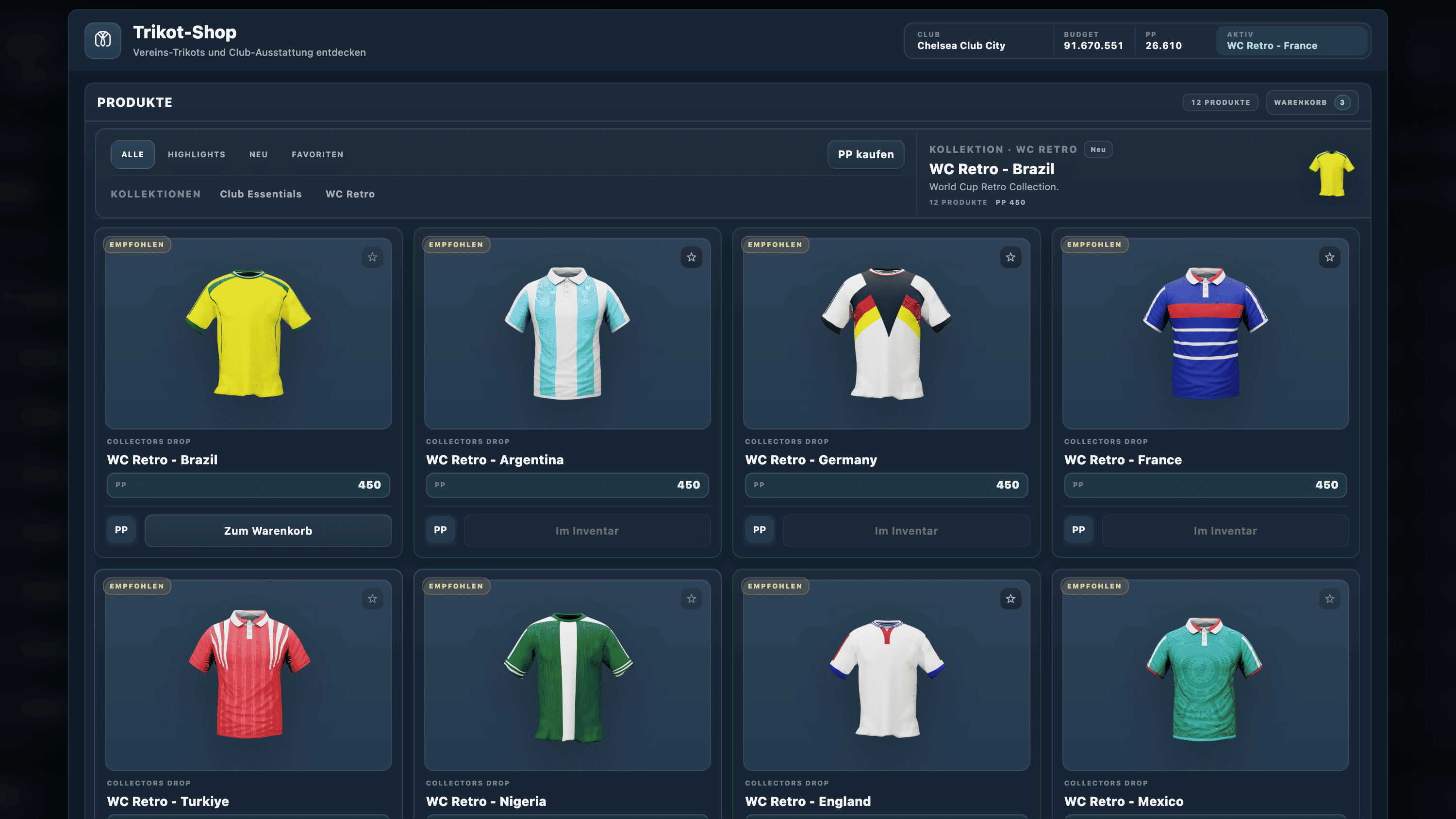The image size is (1456, 819).
Task: Favorite the WC Retro - Germany jersey star
Action: tap(1010, 257)
